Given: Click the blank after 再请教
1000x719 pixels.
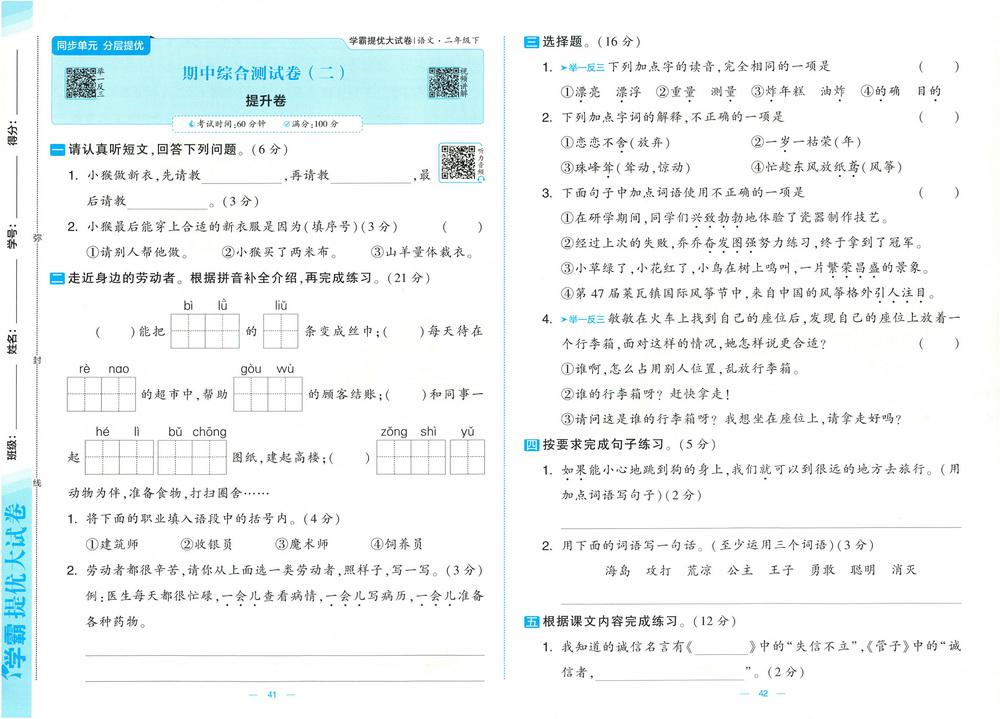Looking at the screenshot, I should (371, 176).
